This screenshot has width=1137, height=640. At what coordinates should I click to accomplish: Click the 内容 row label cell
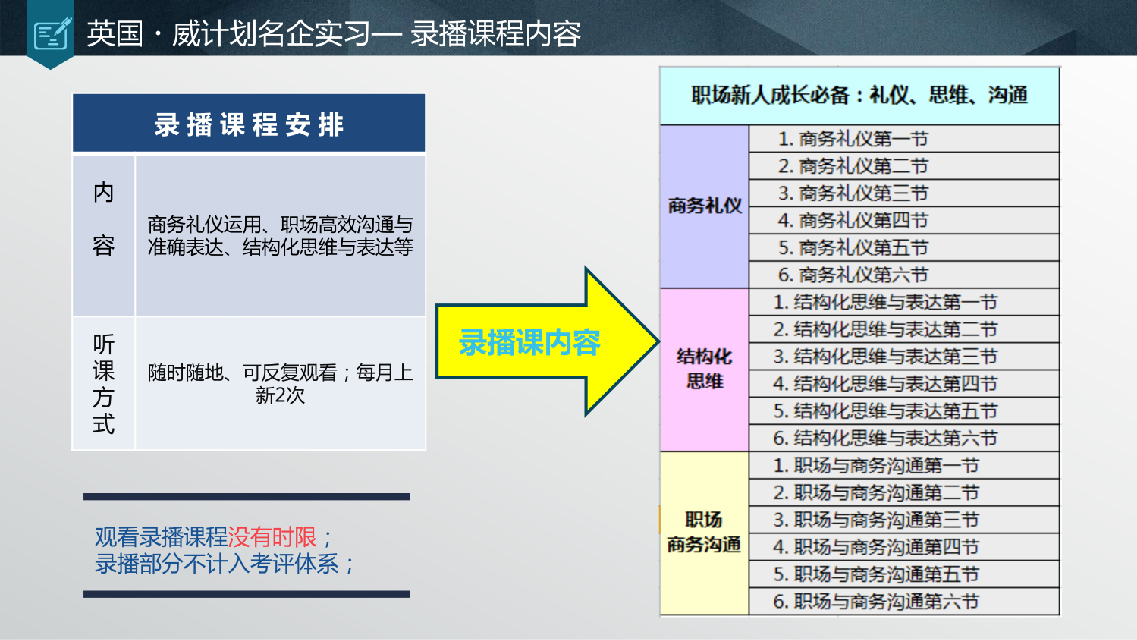[x=104, y=236]
